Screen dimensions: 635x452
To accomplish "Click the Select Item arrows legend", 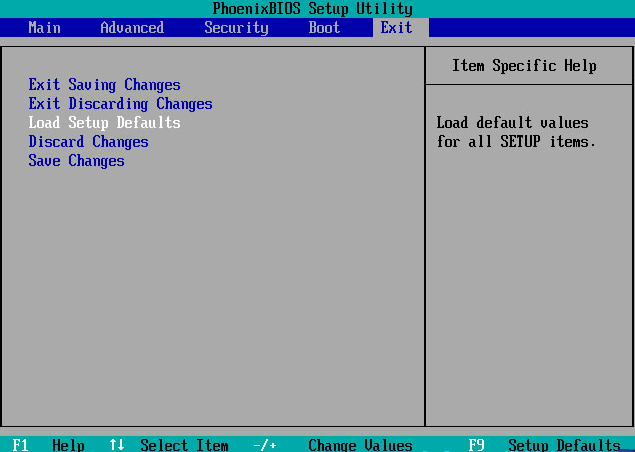I will 168,445.
